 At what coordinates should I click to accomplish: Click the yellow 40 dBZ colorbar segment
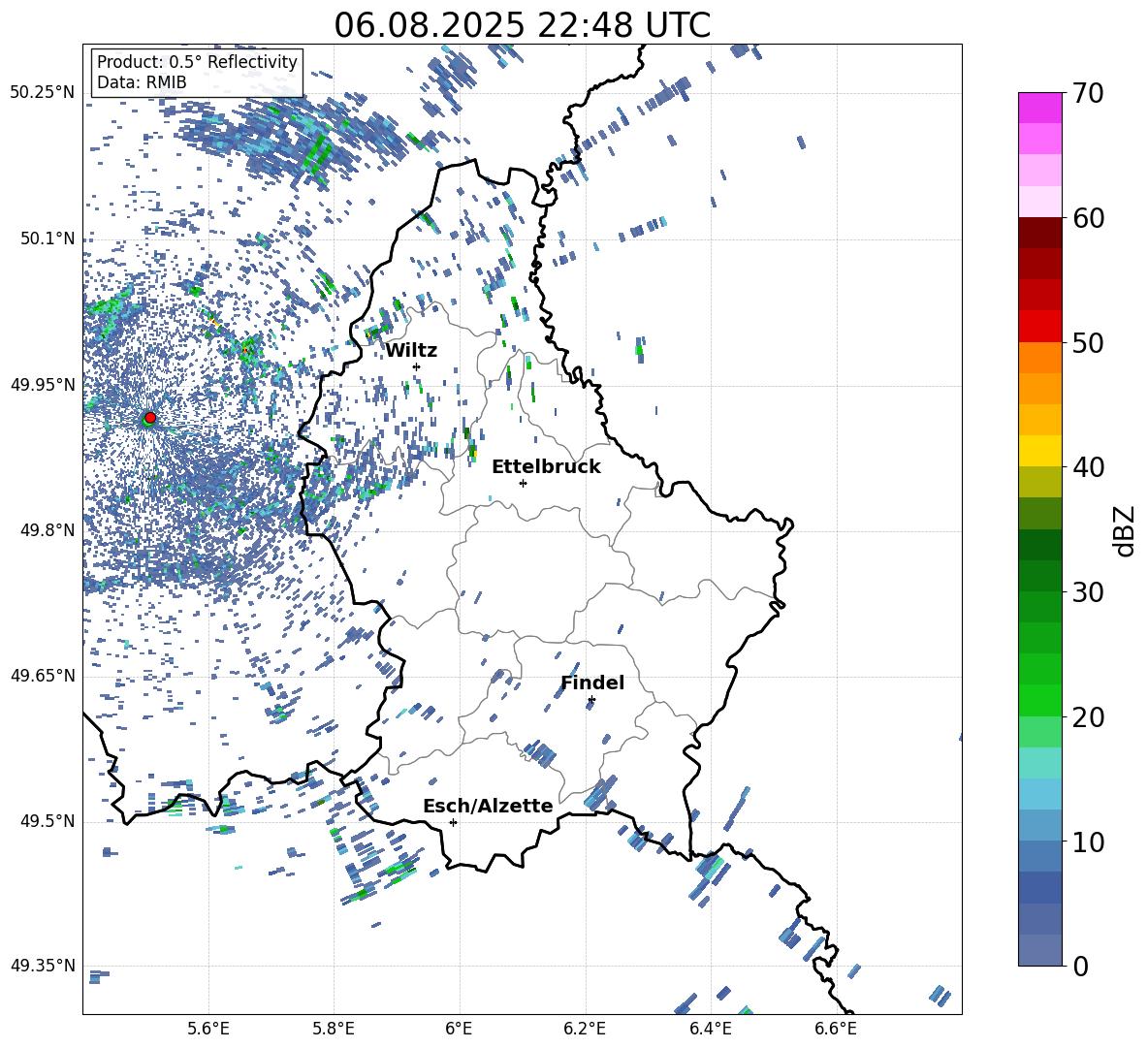[x=1040, y=451]
